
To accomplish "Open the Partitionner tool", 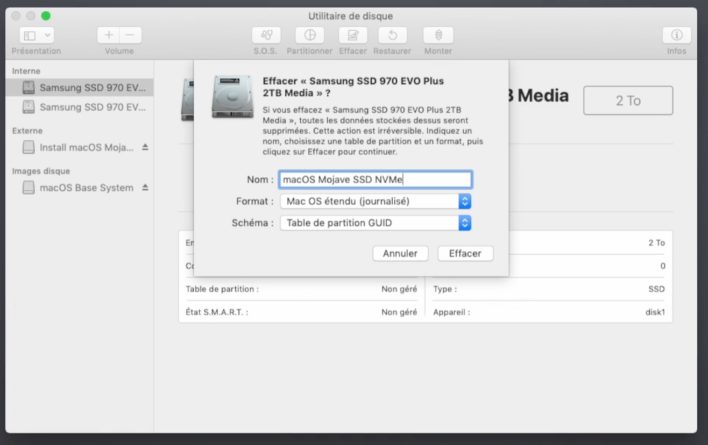I will click(x=310, y=35).
